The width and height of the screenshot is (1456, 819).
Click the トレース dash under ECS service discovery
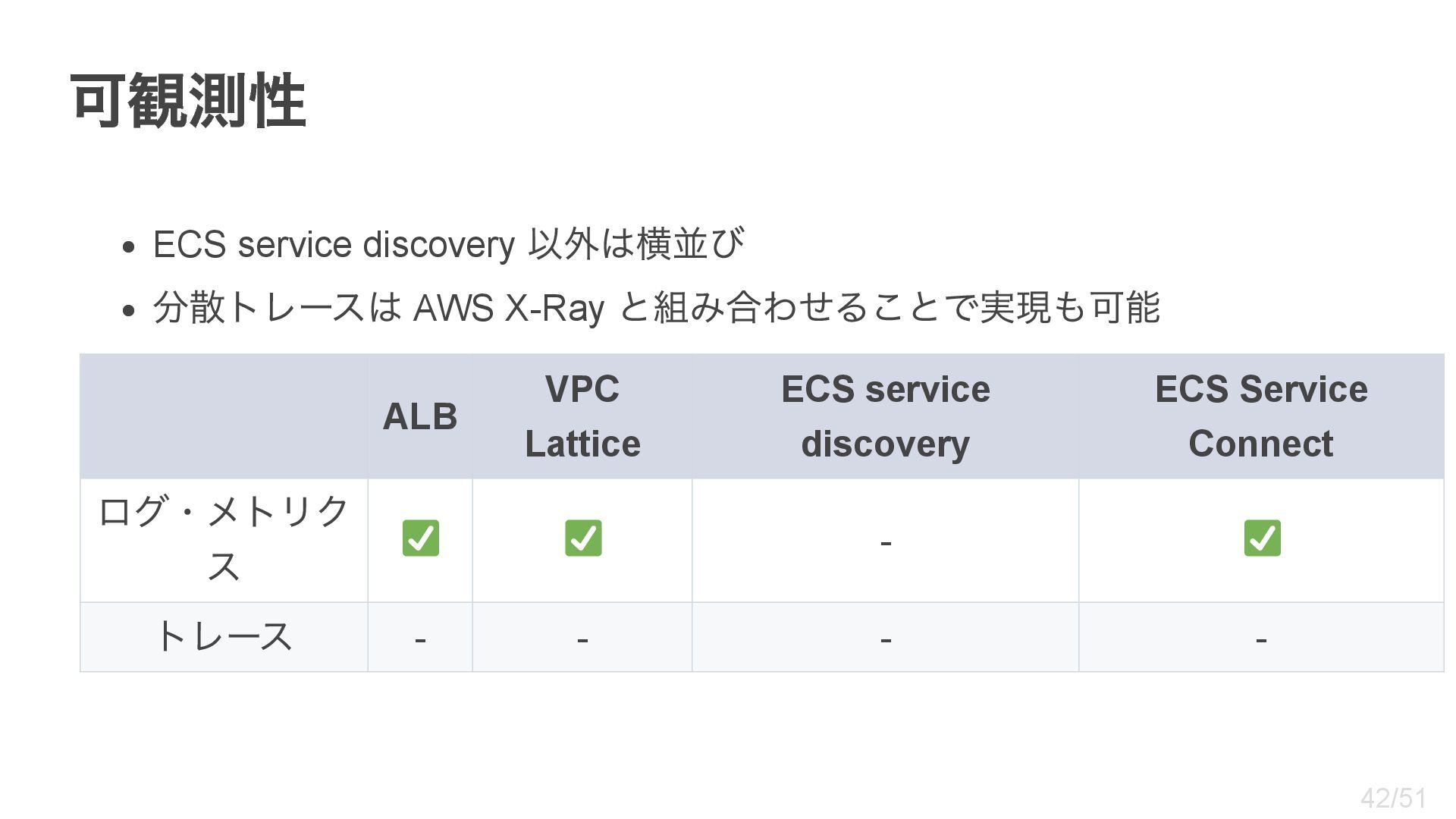click(886, 640)
